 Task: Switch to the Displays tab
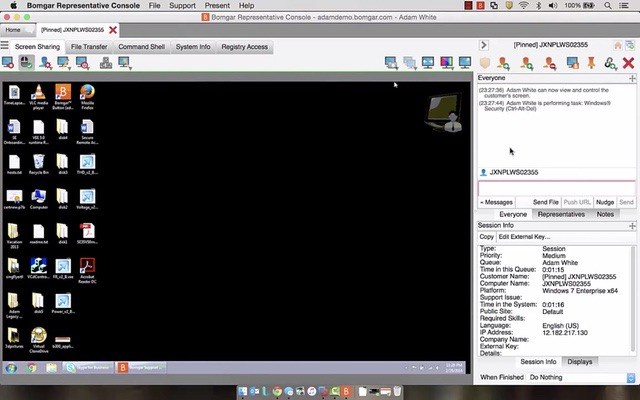[580, 361]
